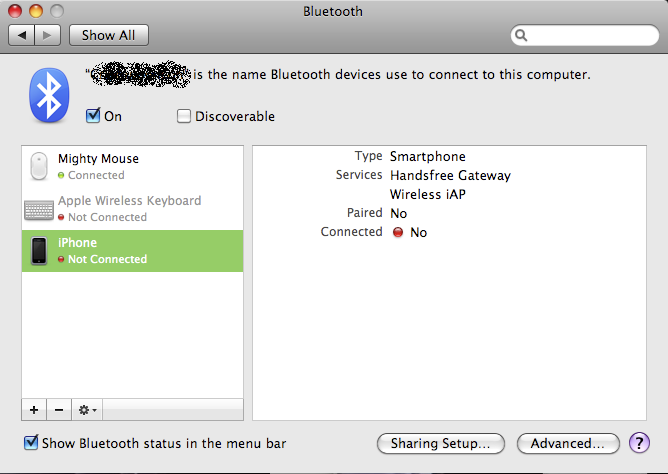Toggle the Bluetooth On checkbox
The height and width of the screenshot is (474, 668).
[x=93, y=116]
